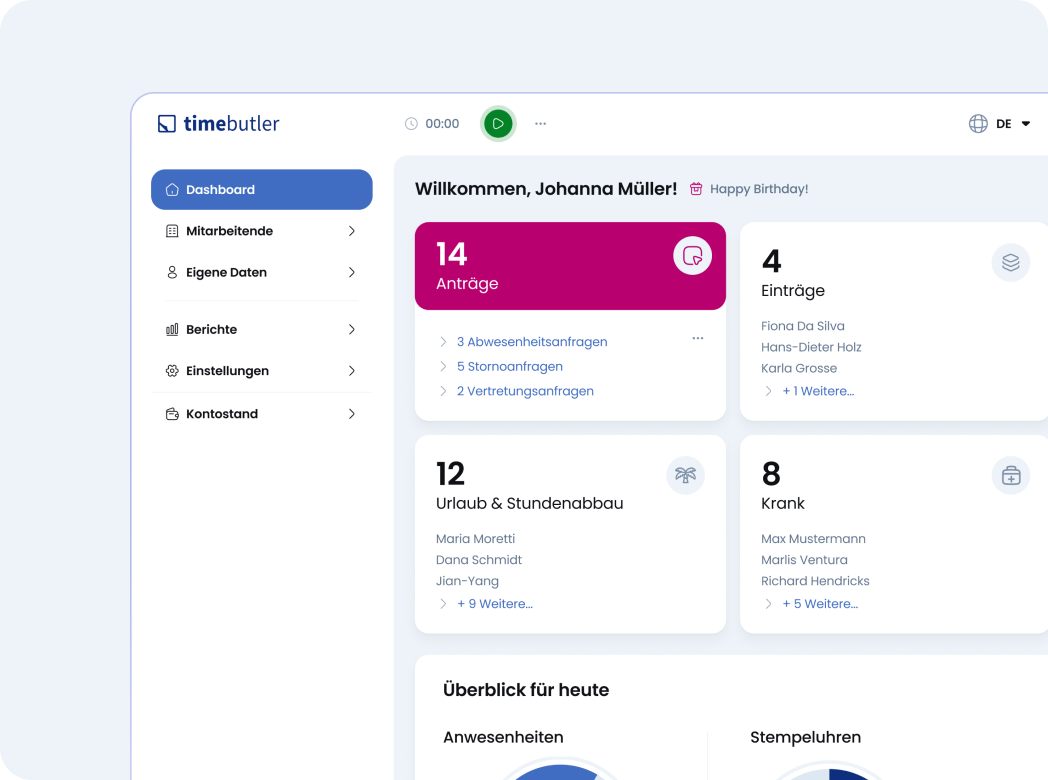This screenshot has height=780, width=1048.
Task: Show + 9 Weitere vacation entries
Action: [495, 604]
